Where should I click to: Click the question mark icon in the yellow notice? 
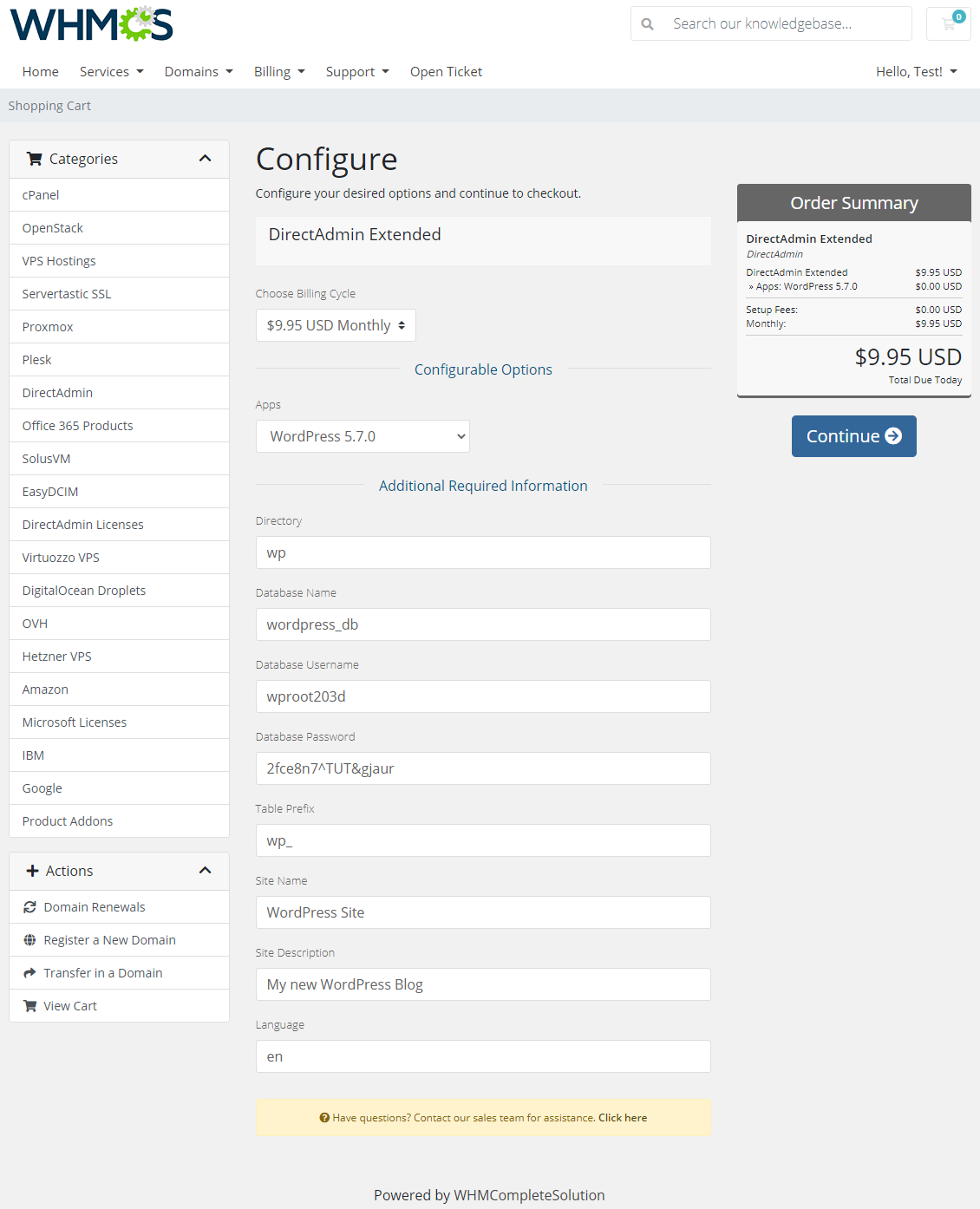click(324, 1117)
